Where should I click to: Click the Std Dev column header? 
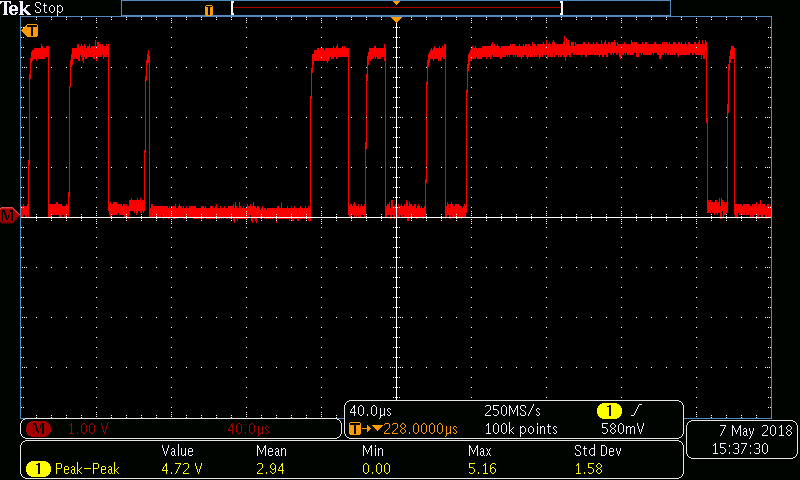[x=597, y=451]
